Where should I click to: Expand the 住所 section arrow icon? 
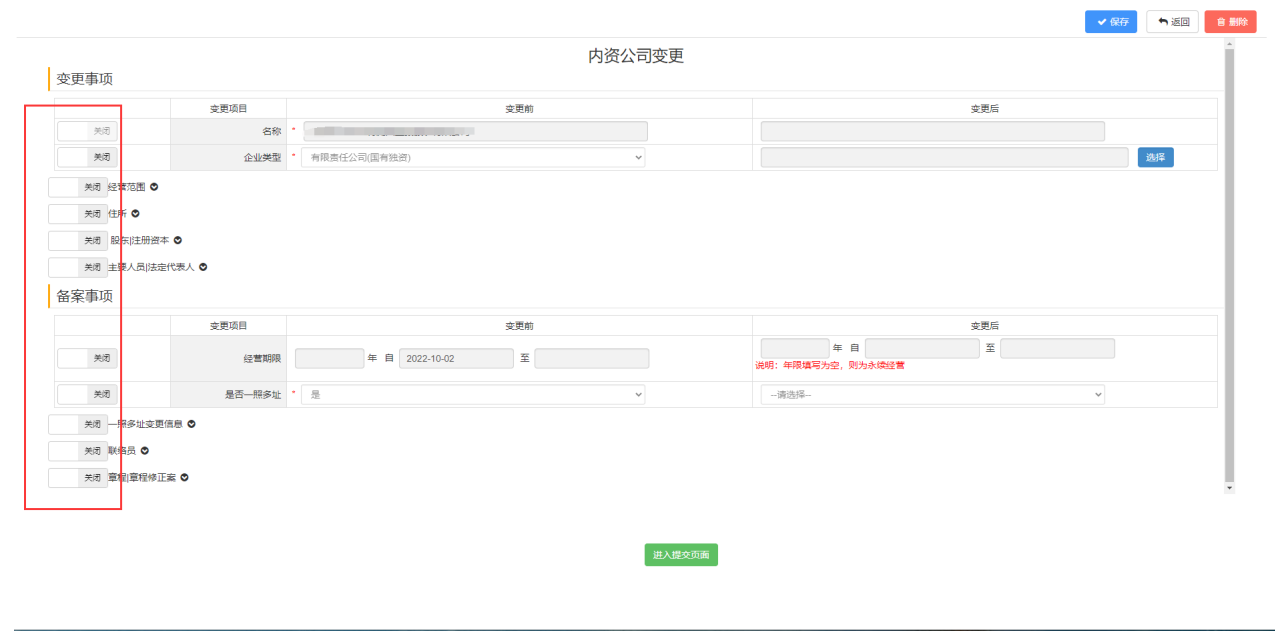click(136, 214)
